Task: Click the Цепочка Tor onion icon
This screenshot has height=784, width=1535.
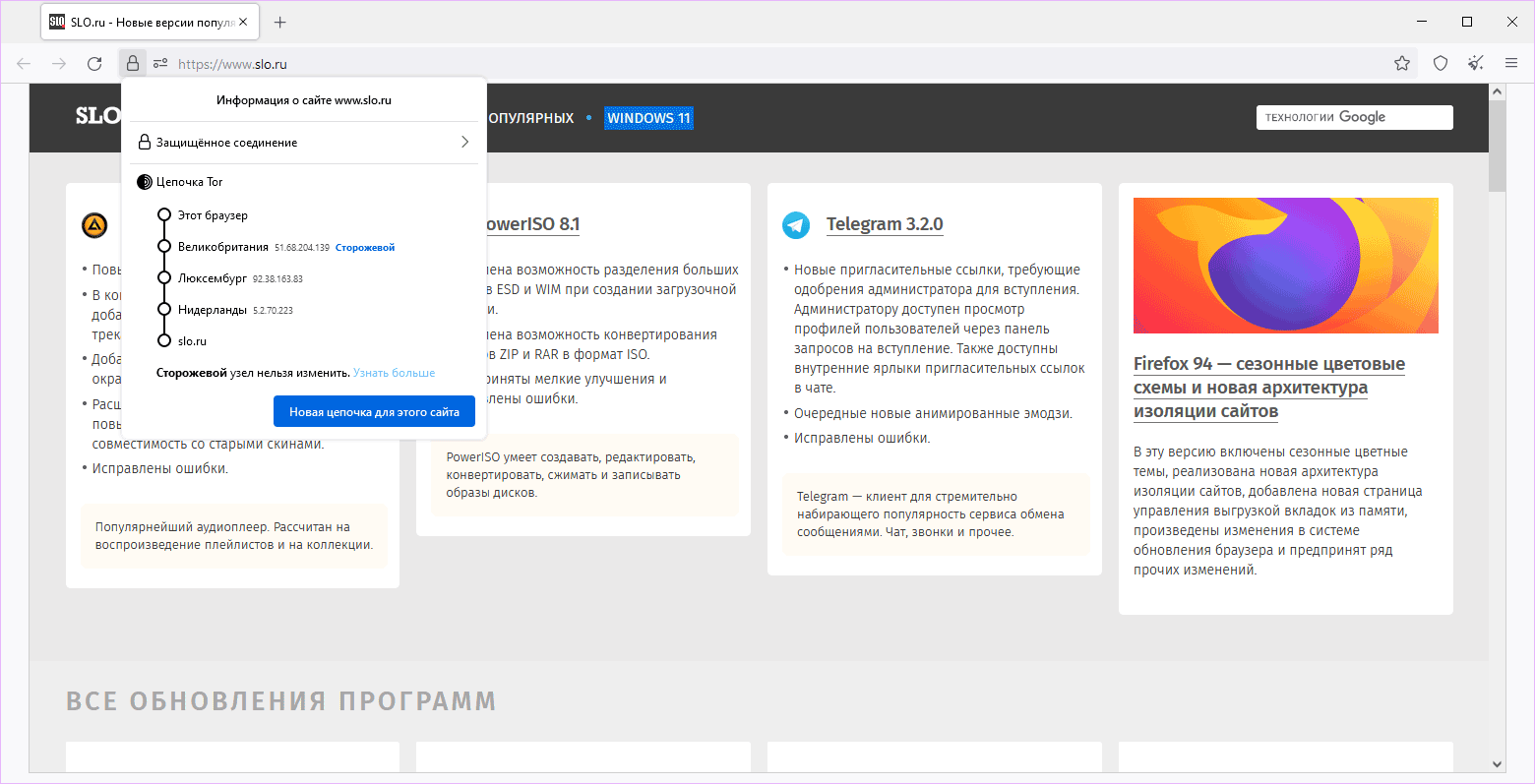Action: (x=145, y=182)
